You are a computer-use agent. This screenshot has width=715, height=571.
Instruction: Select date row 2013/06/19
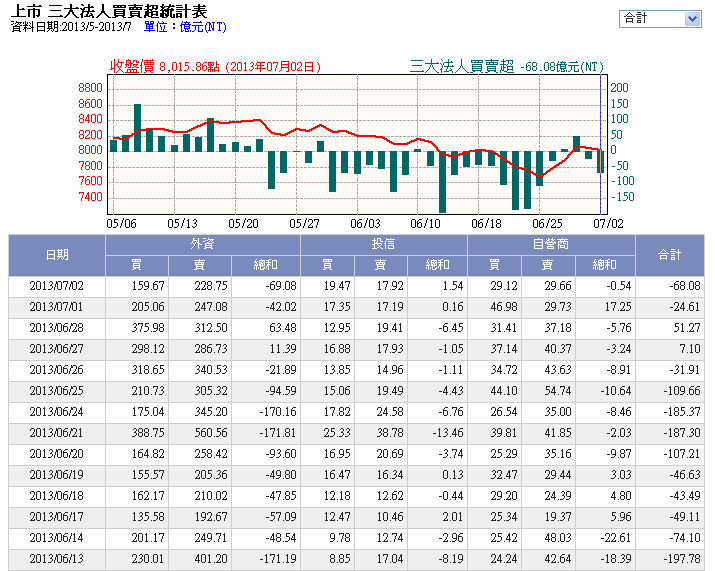(x=356, y=475)
